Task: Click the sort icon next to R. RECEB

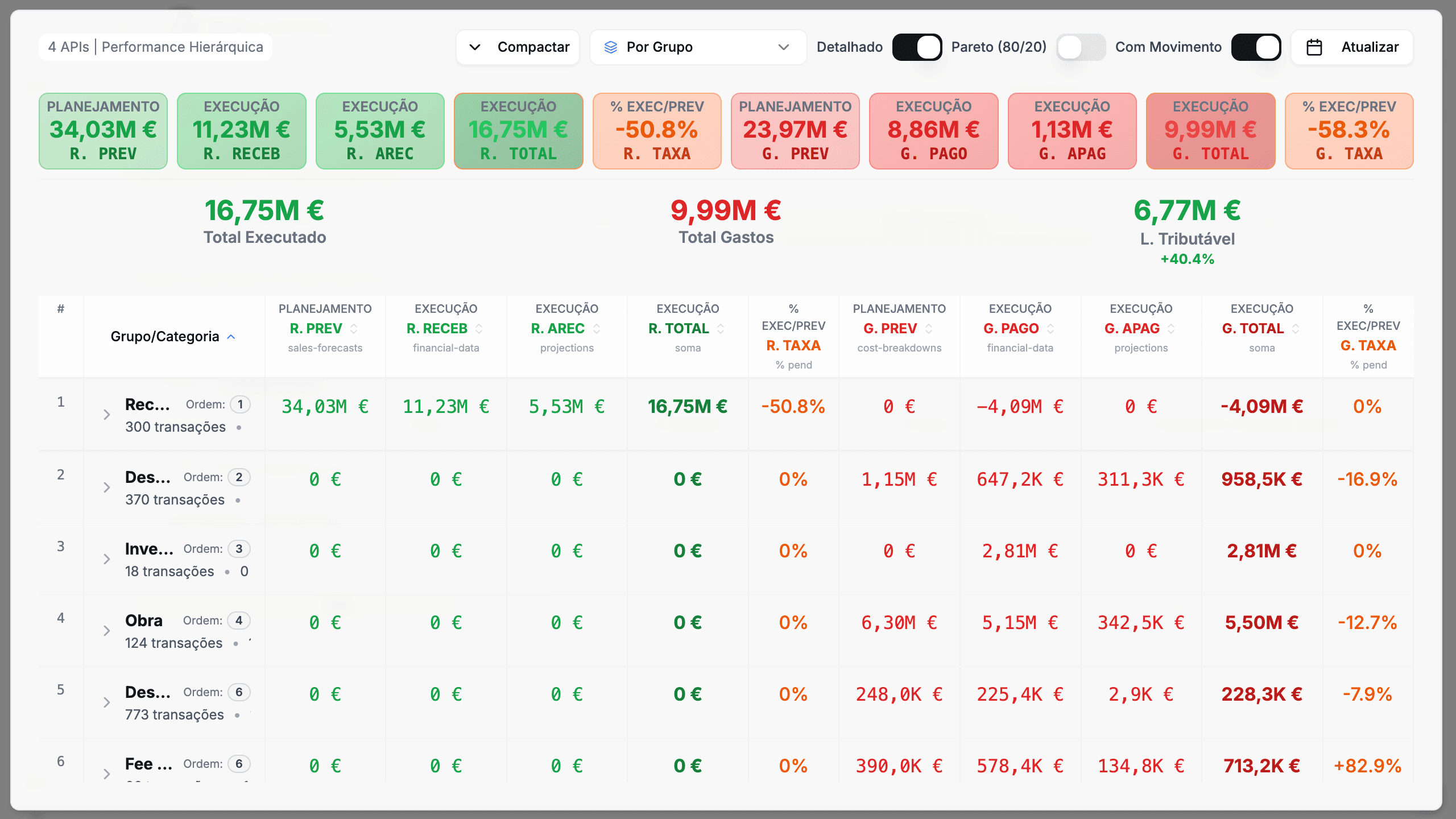Action: click(x=479, y=329)
